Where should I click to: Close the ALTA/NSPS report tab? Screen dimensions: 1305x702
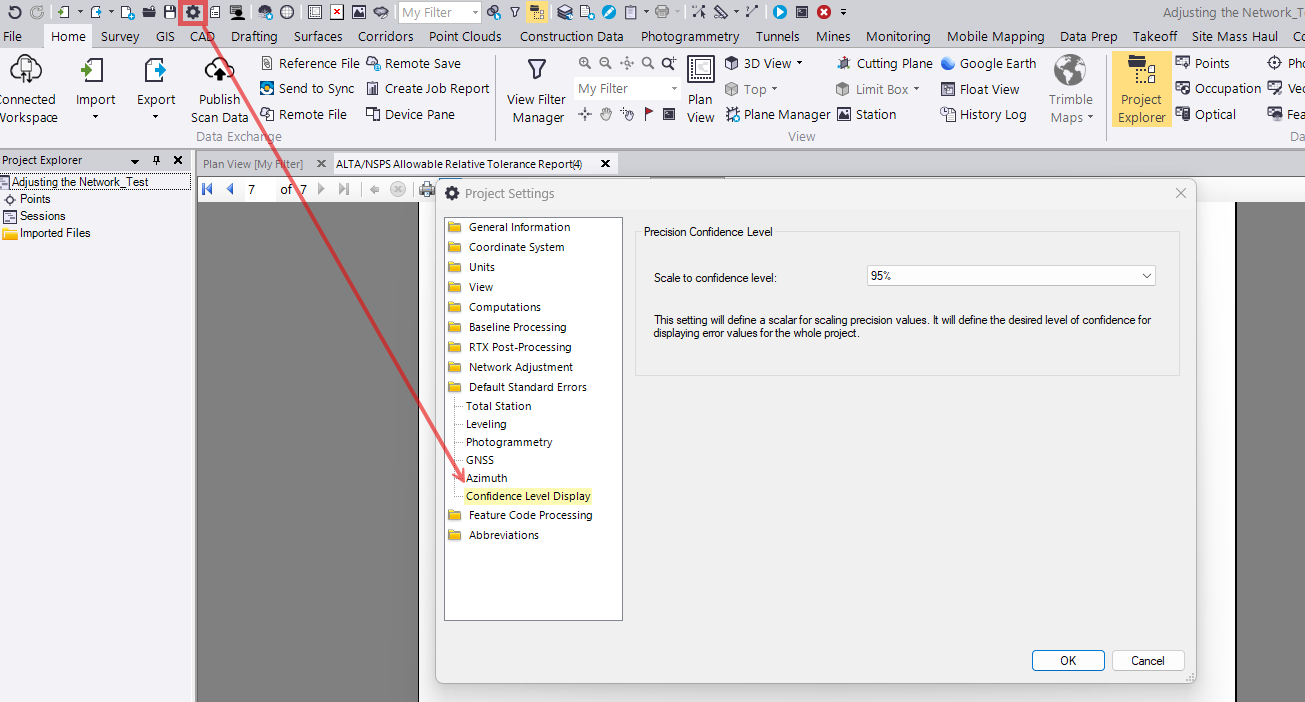[604, 163]
